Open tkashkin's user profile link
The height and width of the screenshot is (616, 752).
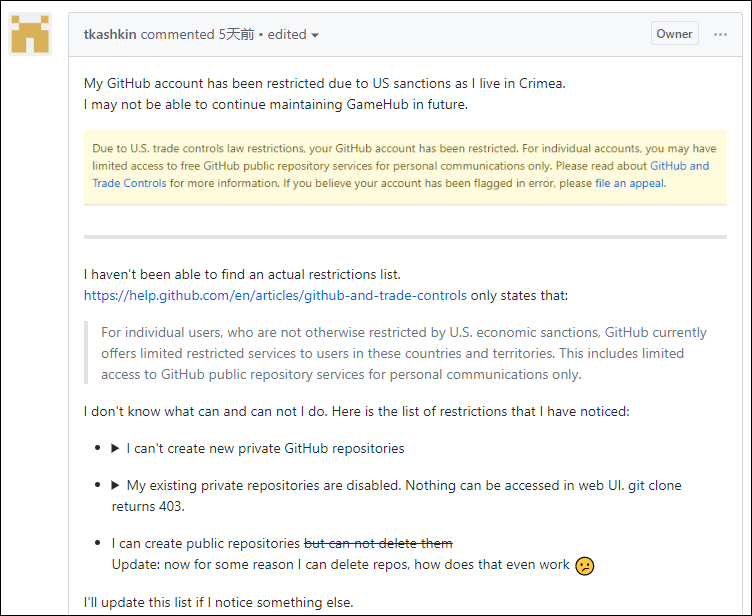tap(110, 34)
